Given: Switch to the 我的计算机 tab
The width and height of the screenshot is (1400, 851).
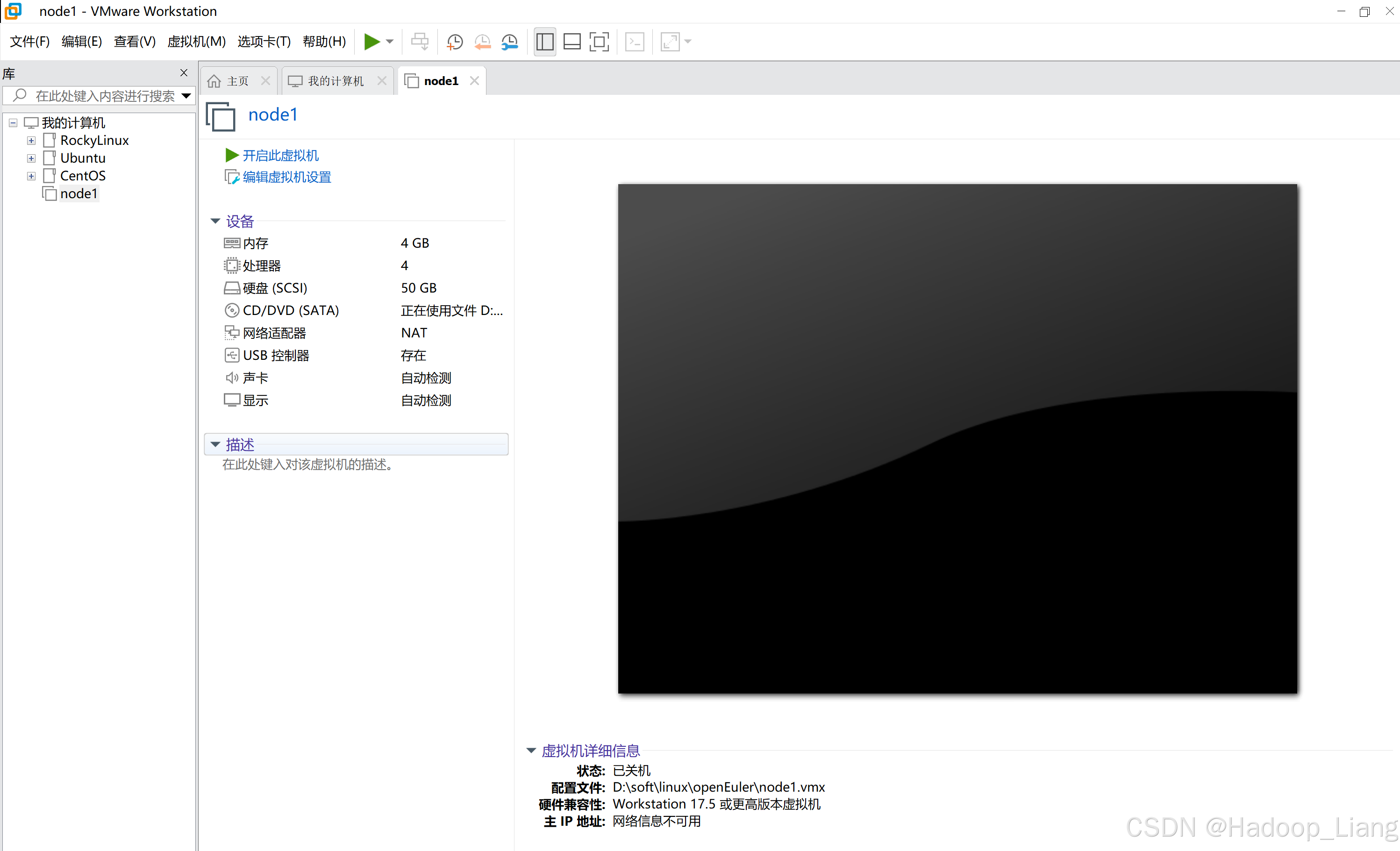Looking at the screenshot, I should click(x=335, y=81).
